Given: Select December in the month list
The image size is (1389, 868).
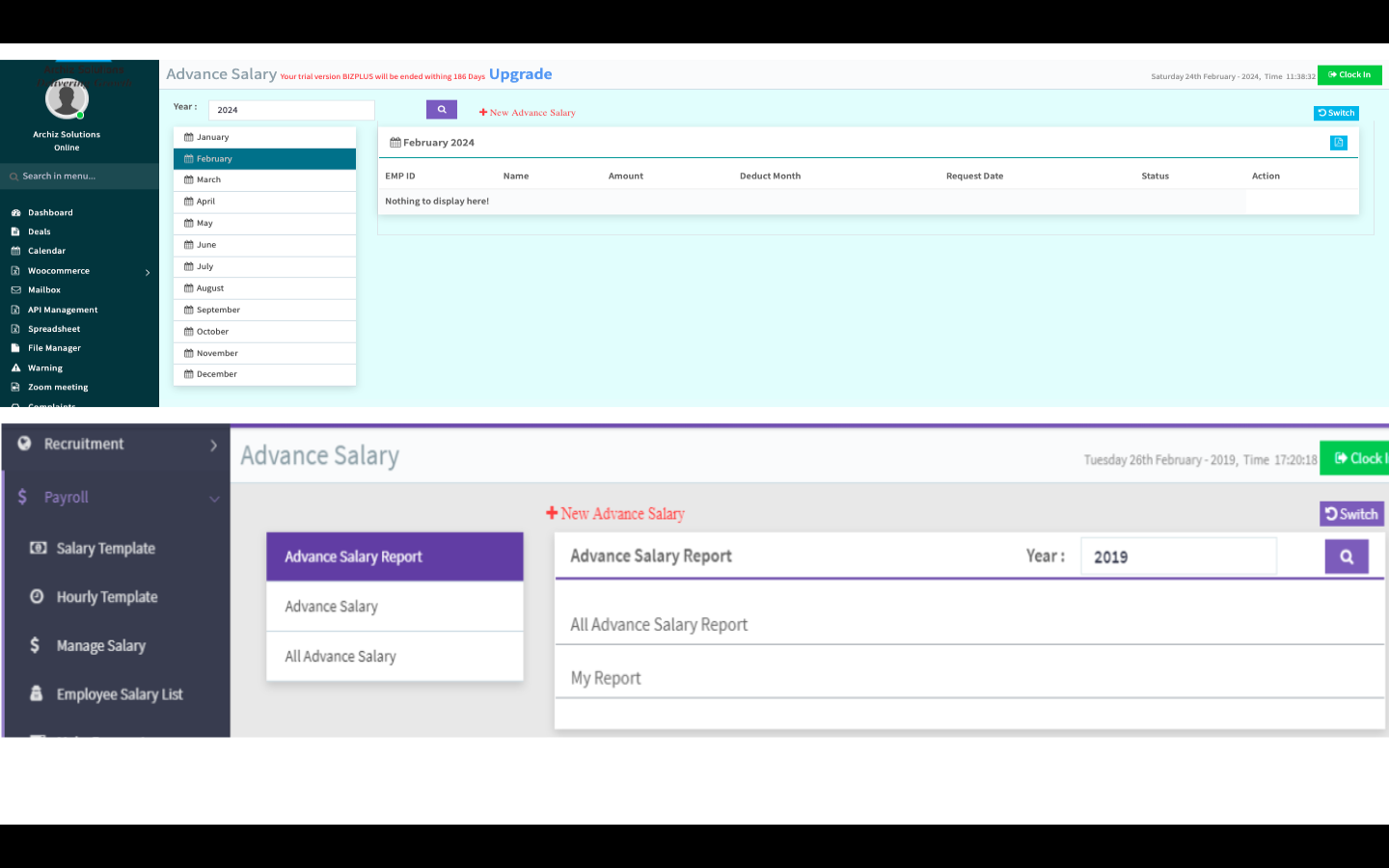Looking at the screenshot, I should tap(216, 374).
